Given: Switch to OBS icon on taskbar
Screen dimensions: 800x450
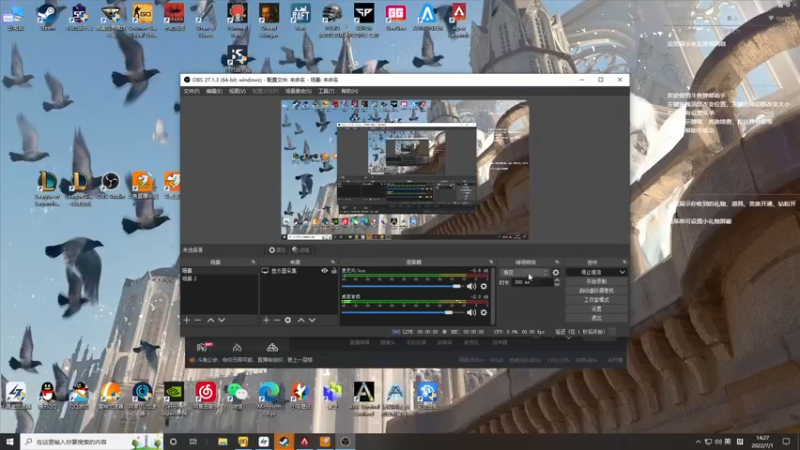Looking at the screenshot, I should 345,441.
